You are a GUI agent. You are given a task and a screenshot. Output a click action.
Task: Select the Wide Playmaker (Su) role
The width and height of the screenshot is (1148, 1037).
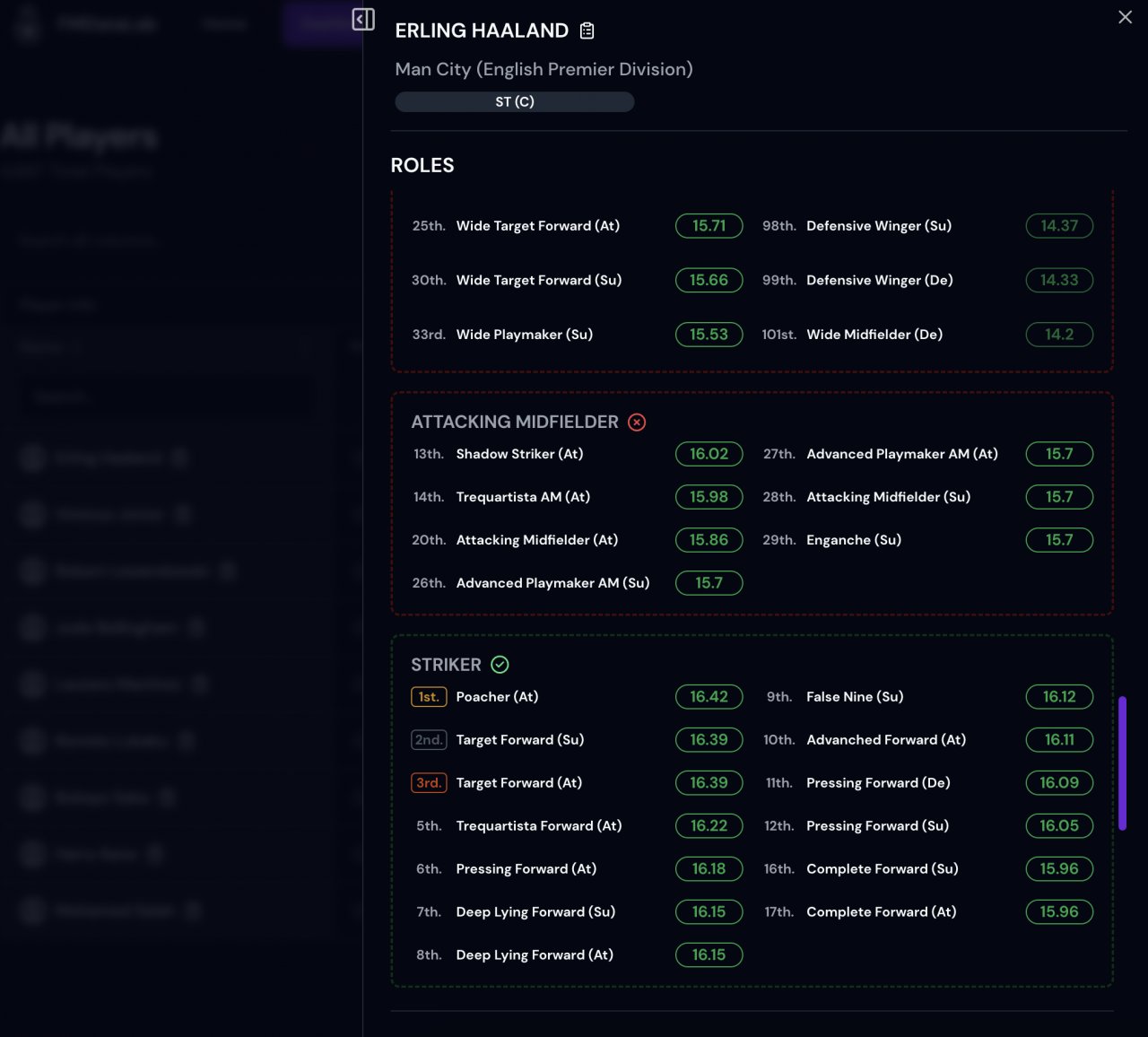point(525,335)
